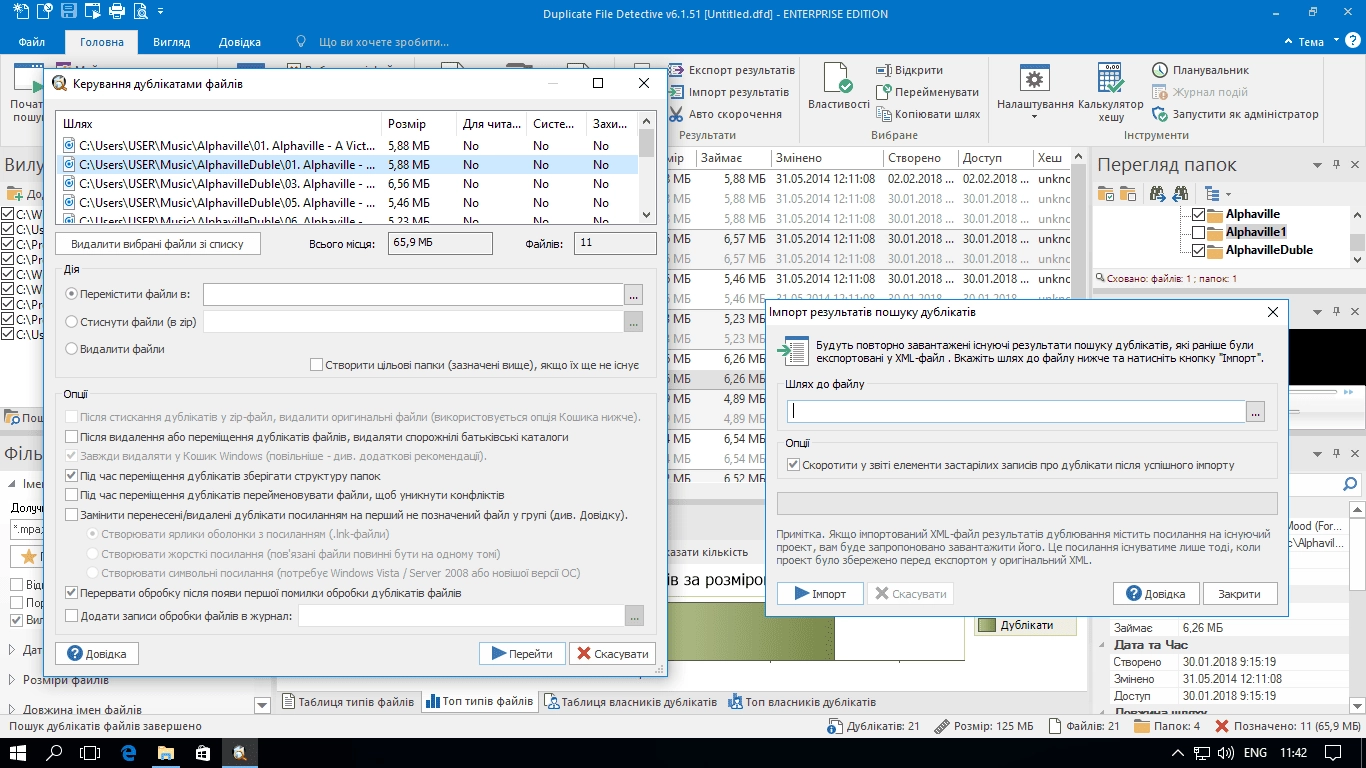Open Перегляд папок panel options arrow
Screen dimensions: 1366x768
click(x=1316, y=166)
